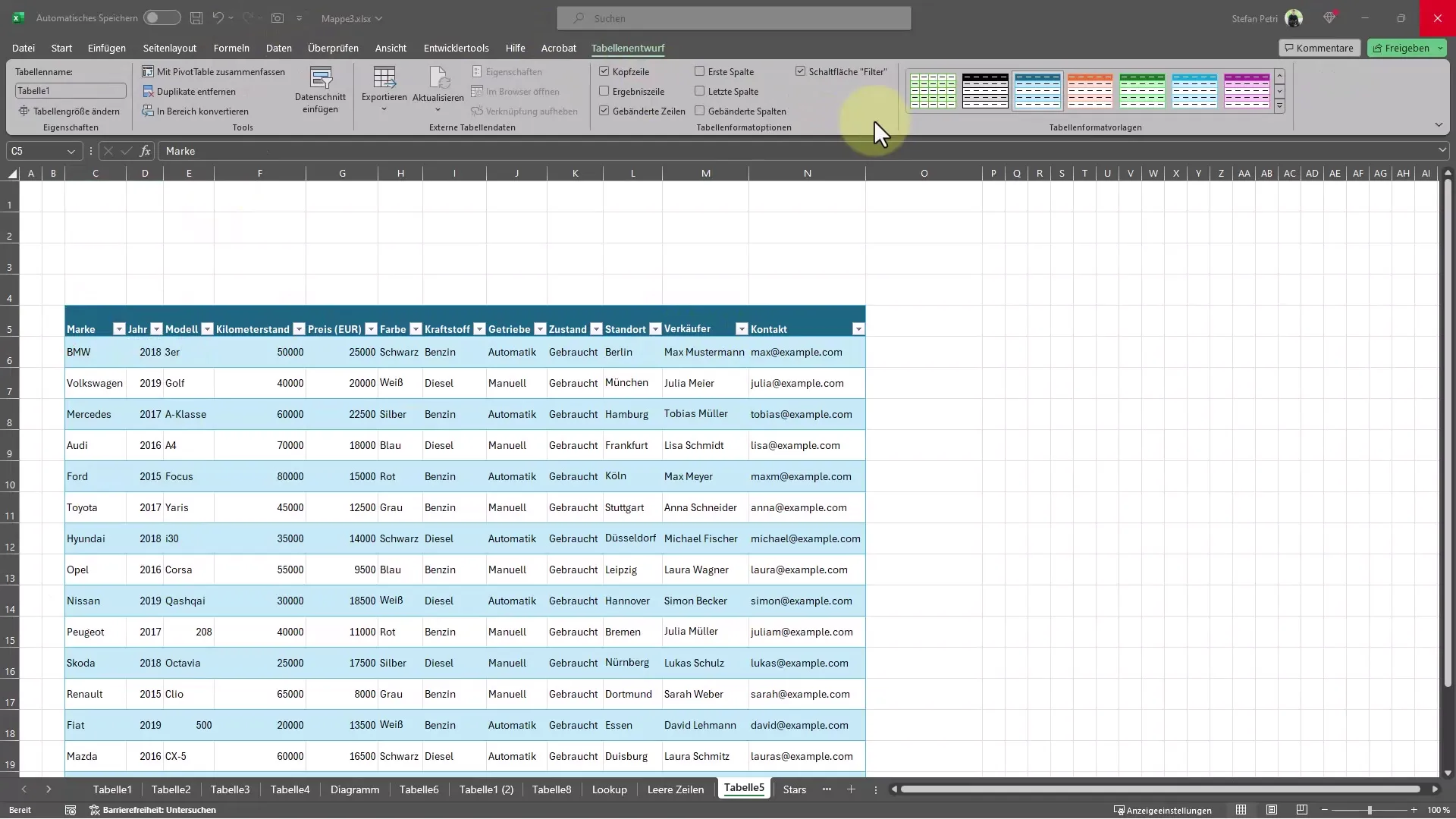Expand the table styles gallery
The height and width of the screenshot is (819, 1456).
pyautogui.click(x=1280, y=106)
